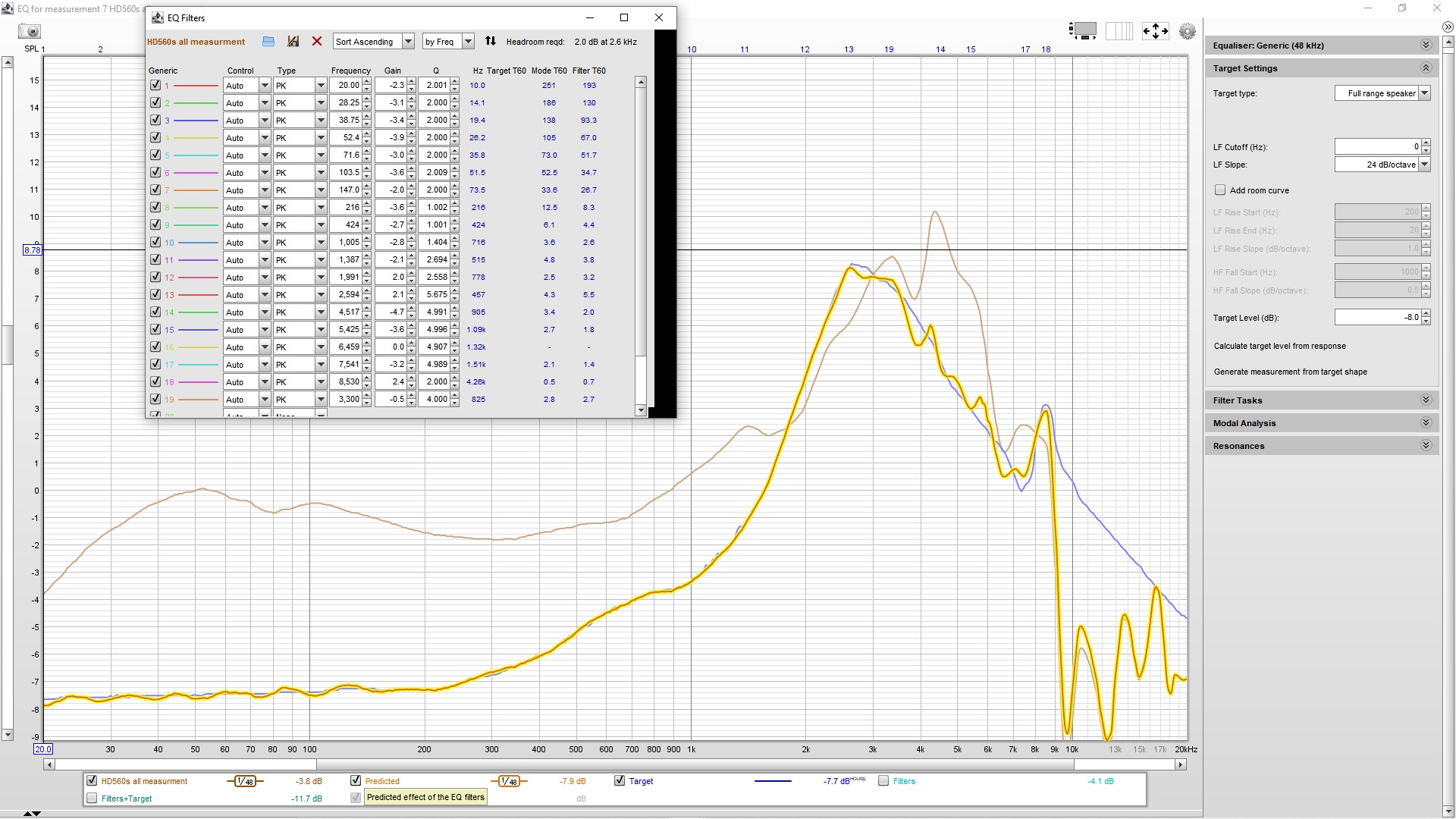Hide the Target trace checkbox

[620, 781]
